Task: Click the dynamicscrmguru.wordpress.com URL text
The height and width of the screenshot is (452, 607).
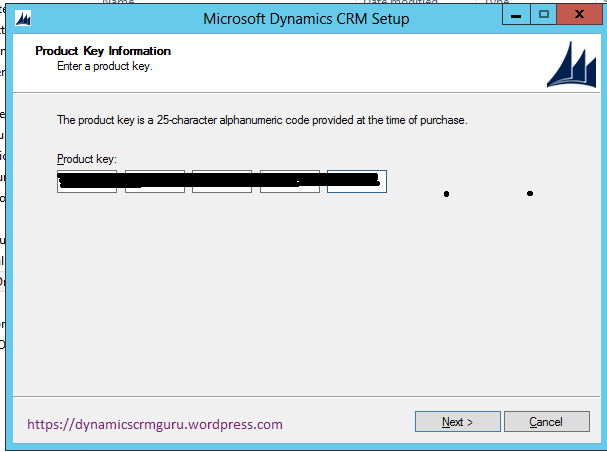Action: tap(155, 424)
